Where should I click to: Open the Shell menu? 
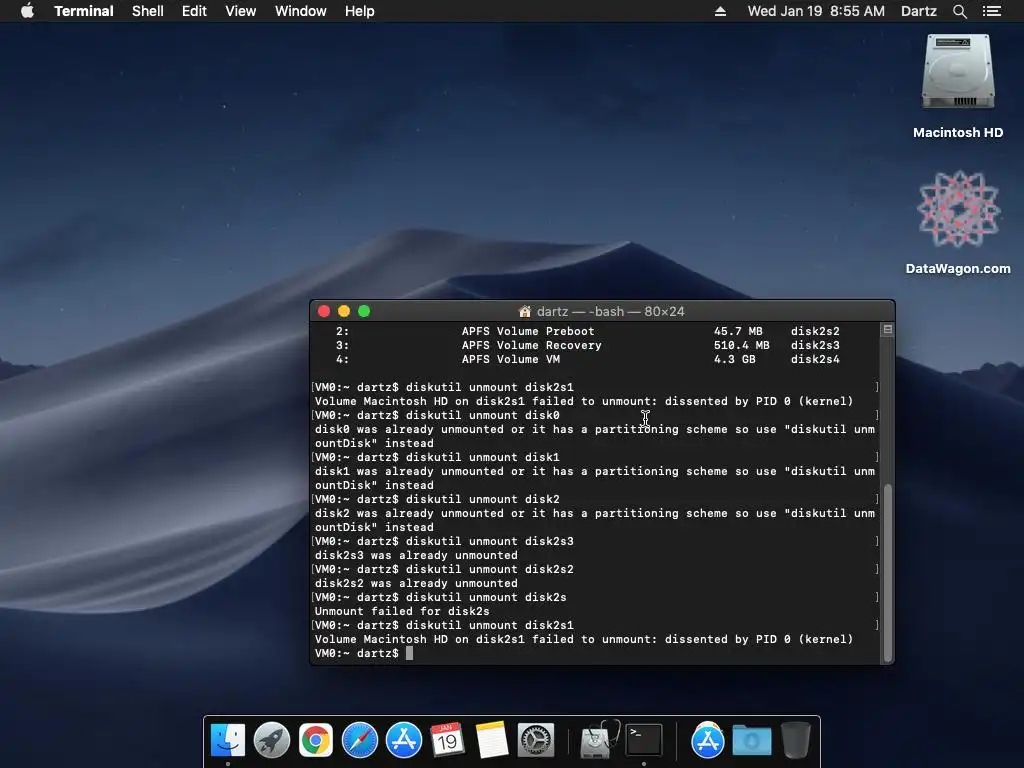[x=148, y=11]
